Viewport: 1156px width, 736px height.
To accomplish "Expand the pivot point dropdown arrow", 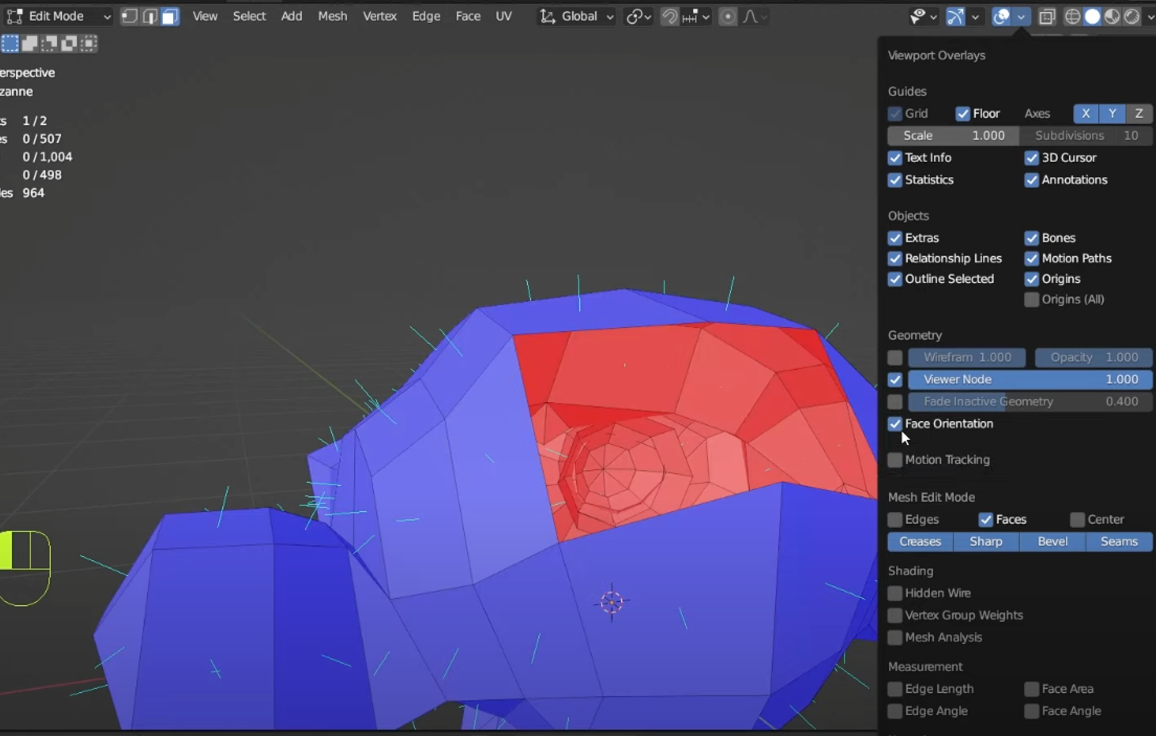I will [647, 16].
